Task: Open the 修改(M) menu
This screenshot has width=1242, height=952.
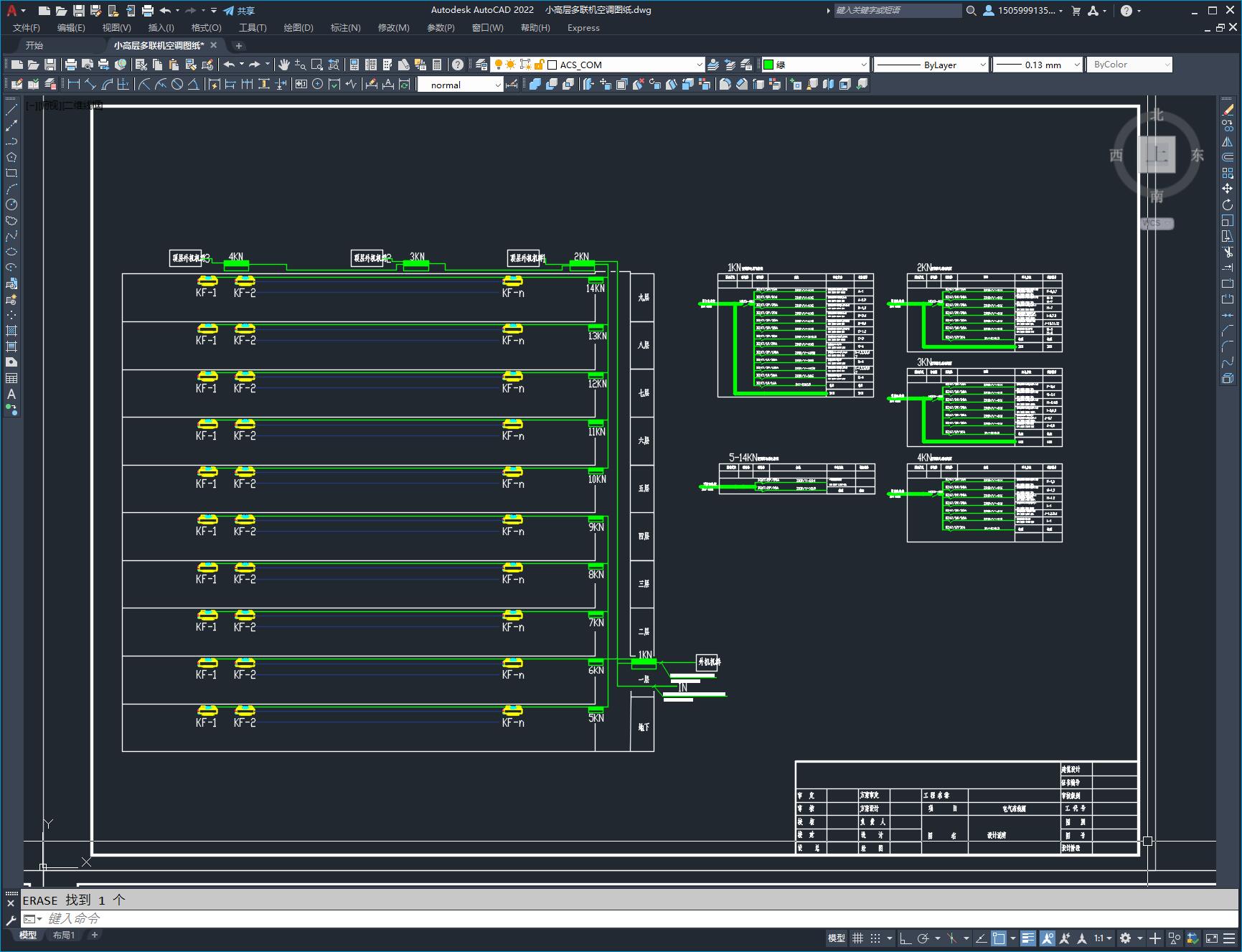Action: click(393, 28)
